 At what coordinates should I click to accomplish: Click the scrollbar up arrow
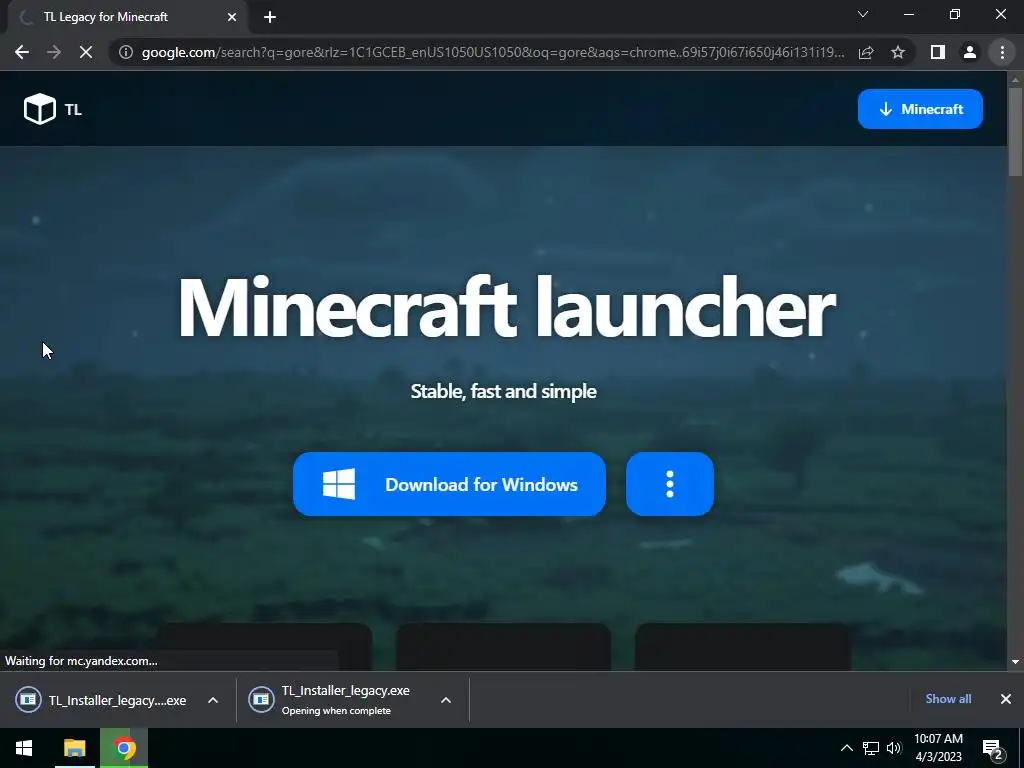1015,79
